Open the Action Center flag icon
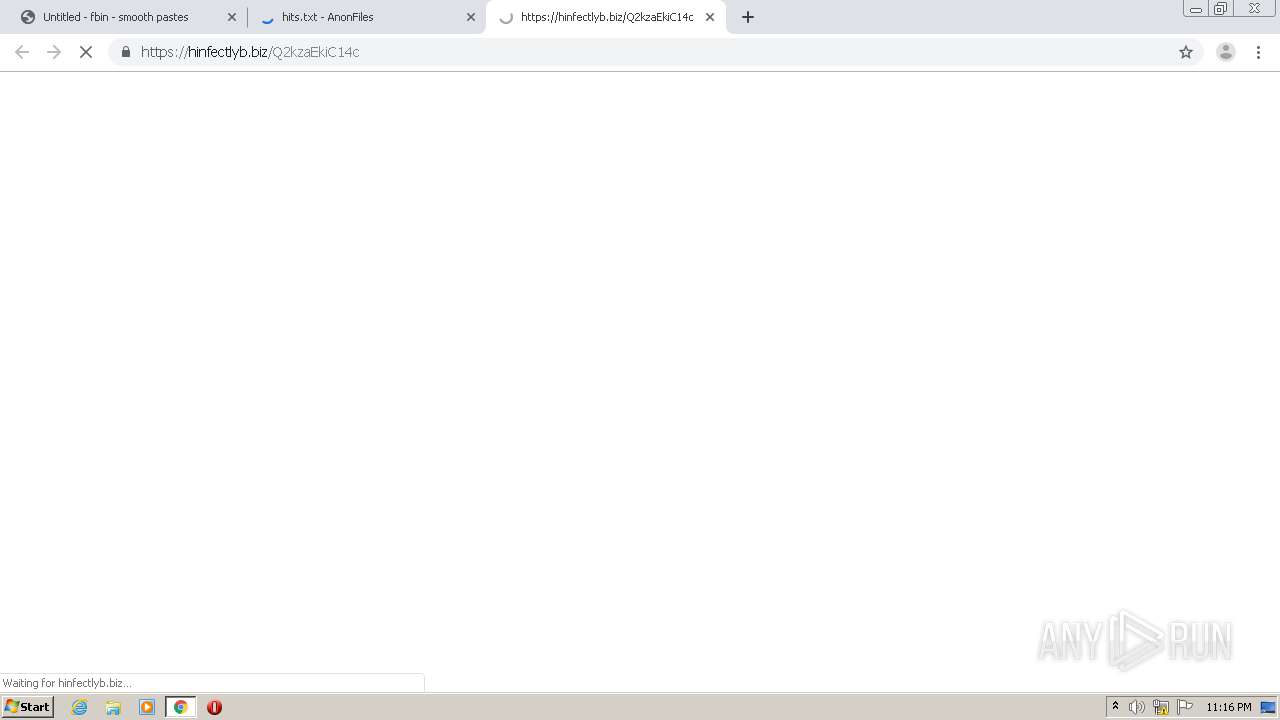Image resolution: width=1280 pixels, height=720 pixels. [1185, 707]
